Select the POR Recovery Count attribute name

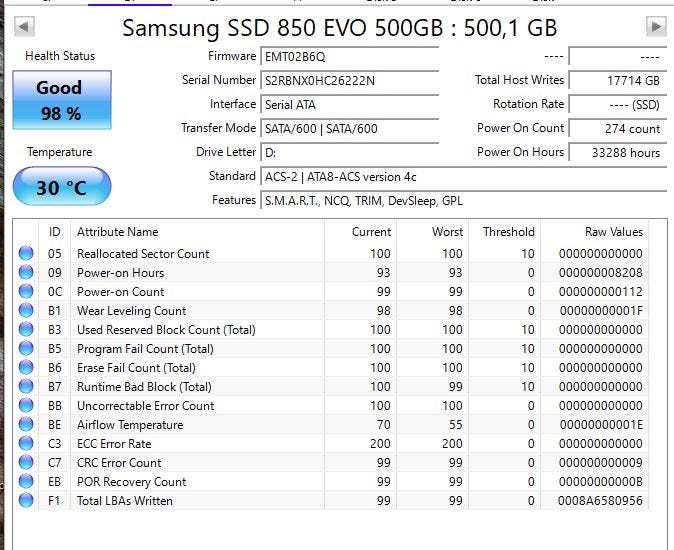point(132,482)
